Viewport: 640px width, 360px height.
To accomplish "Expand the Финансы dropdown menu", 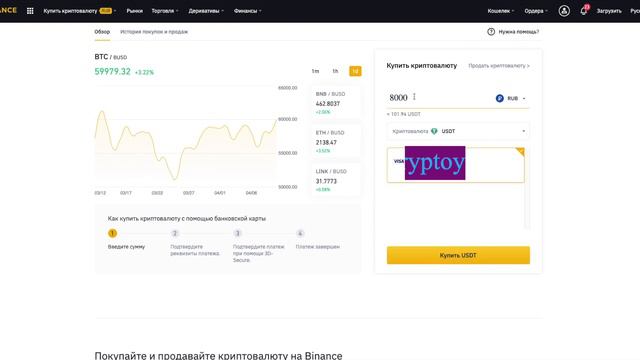I will coord(248,11).
